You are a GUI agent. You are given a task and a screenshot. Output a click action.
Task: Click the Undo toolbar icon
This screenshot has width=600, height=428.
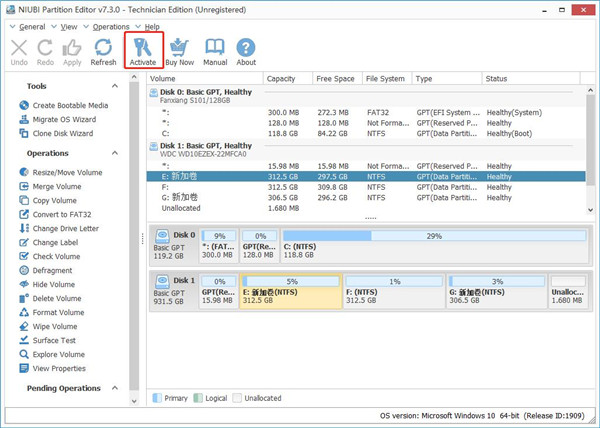pos(19,46)
